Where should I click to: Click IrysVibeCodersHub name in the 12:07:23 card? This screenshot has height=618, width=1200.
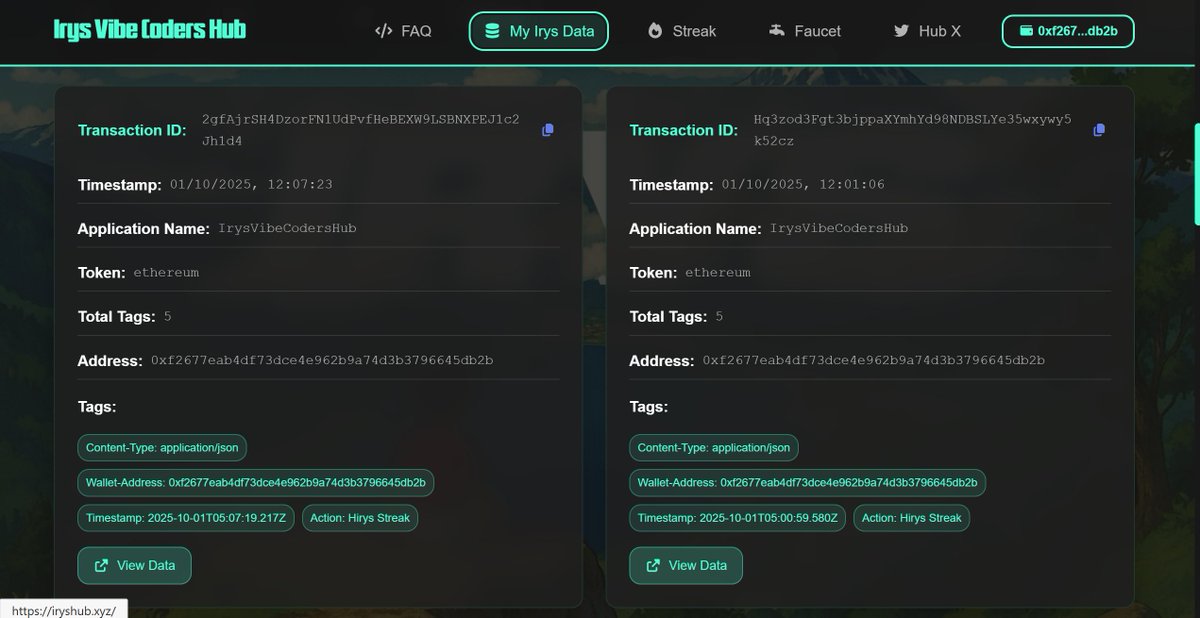click(x=288, y=228)
